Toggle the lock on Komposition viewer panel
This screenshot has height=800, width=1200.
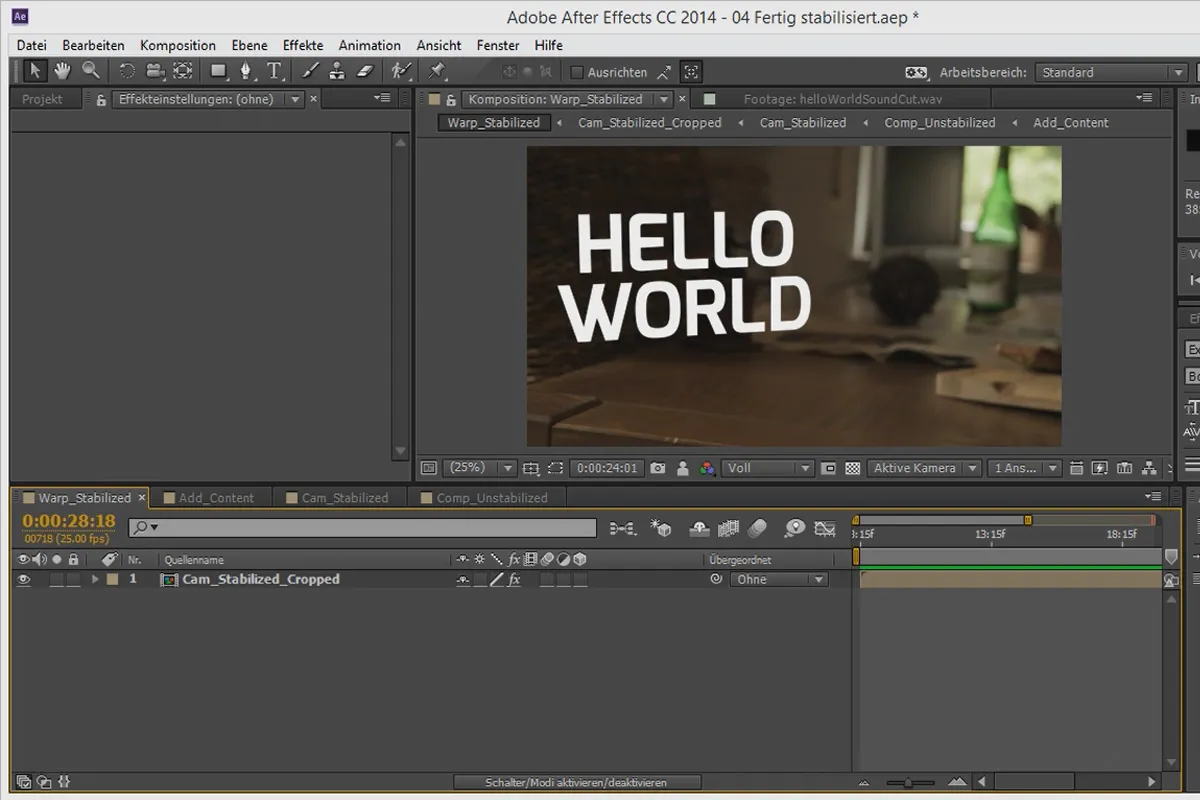451,99
